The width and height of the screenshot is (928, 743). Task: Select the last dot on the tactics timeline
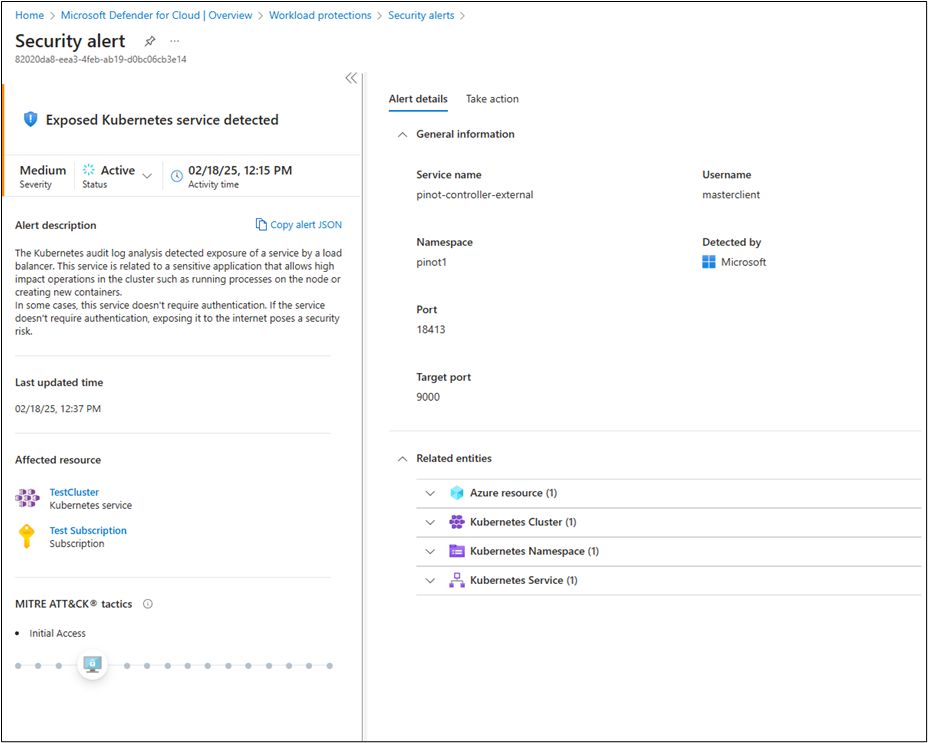330,665
